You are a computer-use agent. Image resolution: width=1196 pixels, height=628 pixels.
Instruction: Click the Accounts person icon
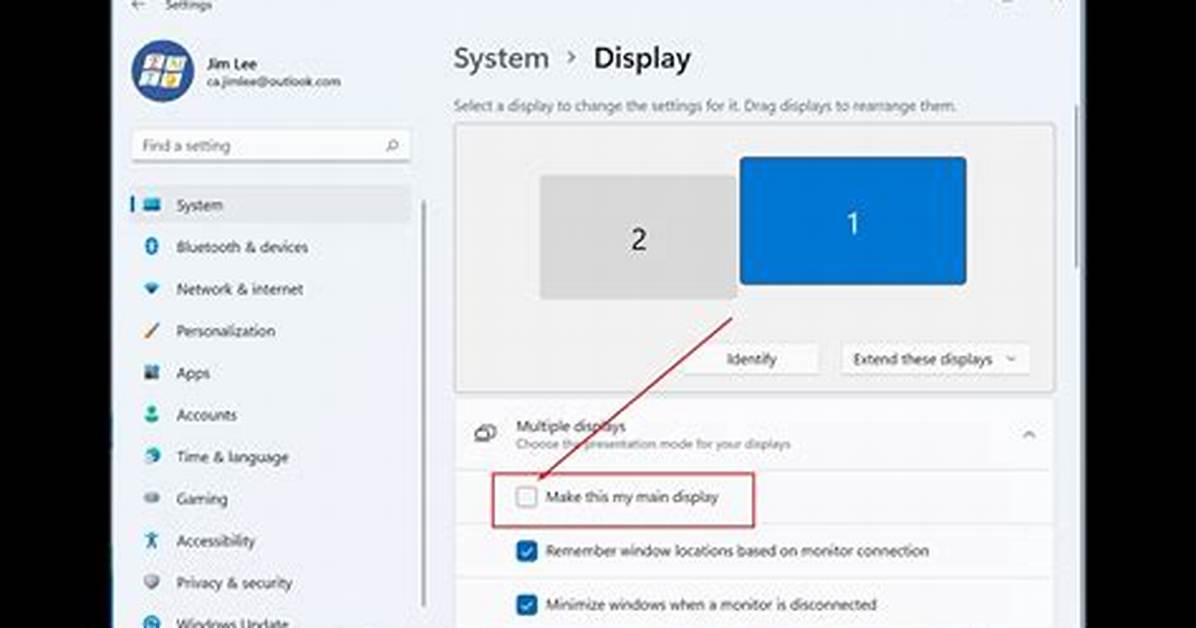[152, 414]
